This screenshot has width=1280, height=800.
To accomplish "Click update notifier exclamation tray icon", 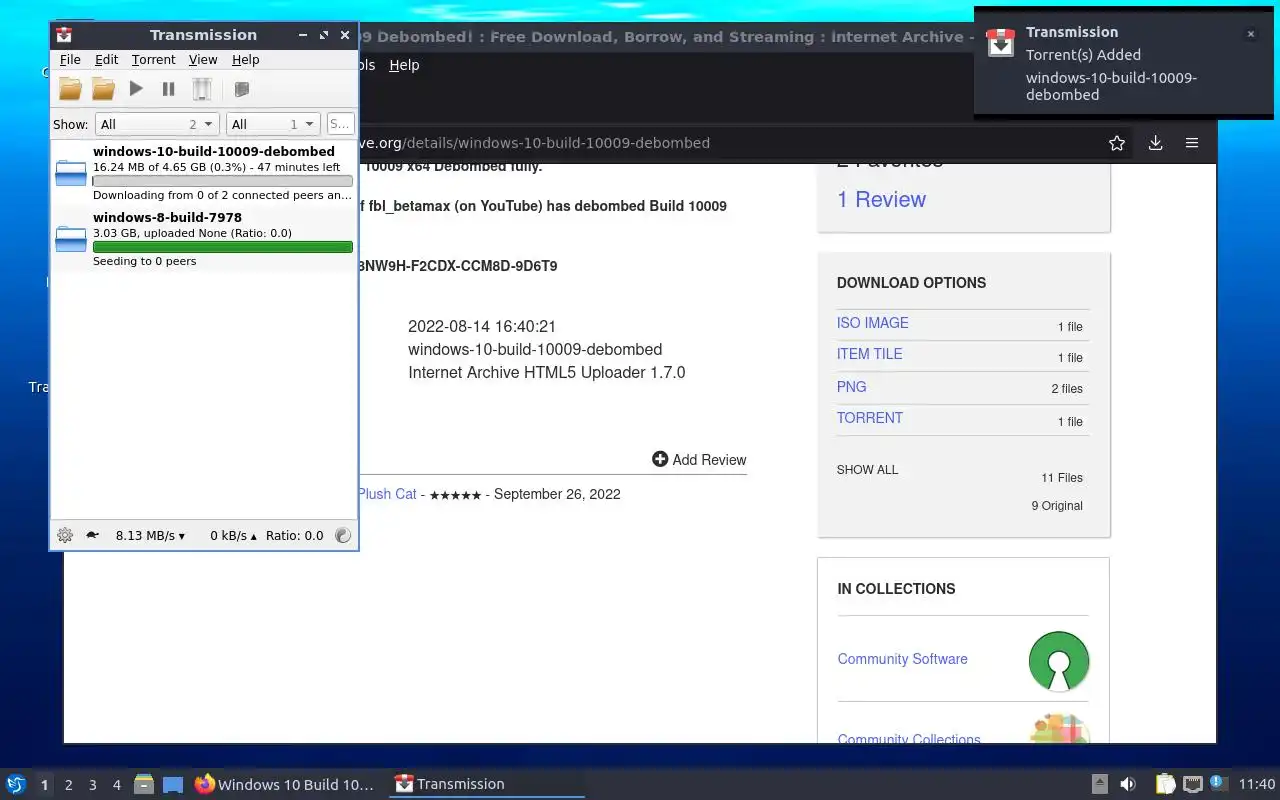I will pyautogui.click(x=1218, y=783).
